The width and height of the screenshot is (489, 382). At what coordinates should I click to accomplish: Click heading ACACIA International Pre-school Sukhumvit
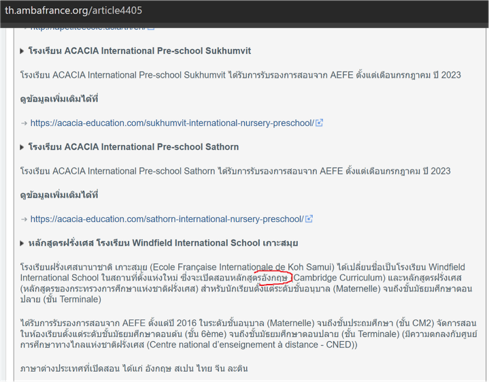point(140,51)
